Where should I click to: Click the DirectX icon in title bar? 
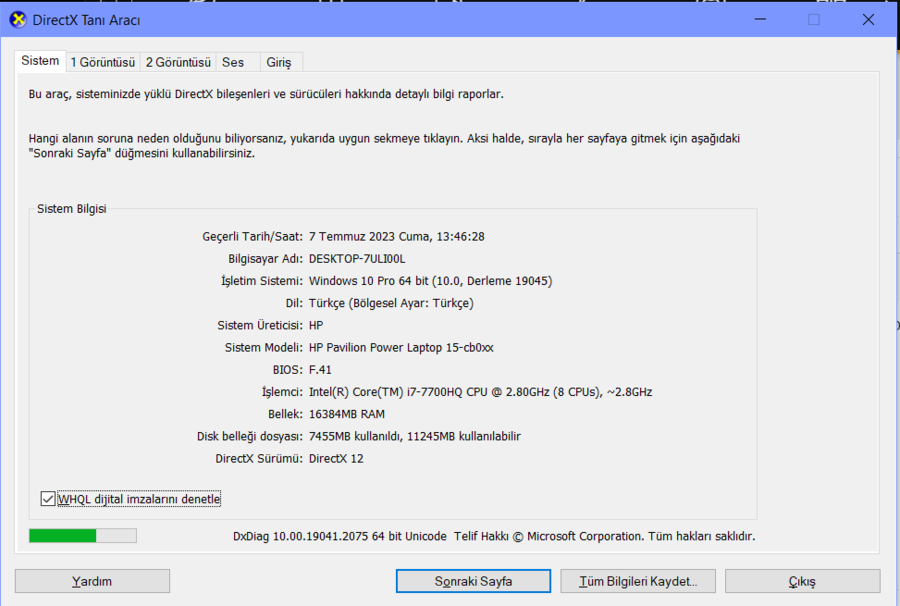[x=18, y=20]
